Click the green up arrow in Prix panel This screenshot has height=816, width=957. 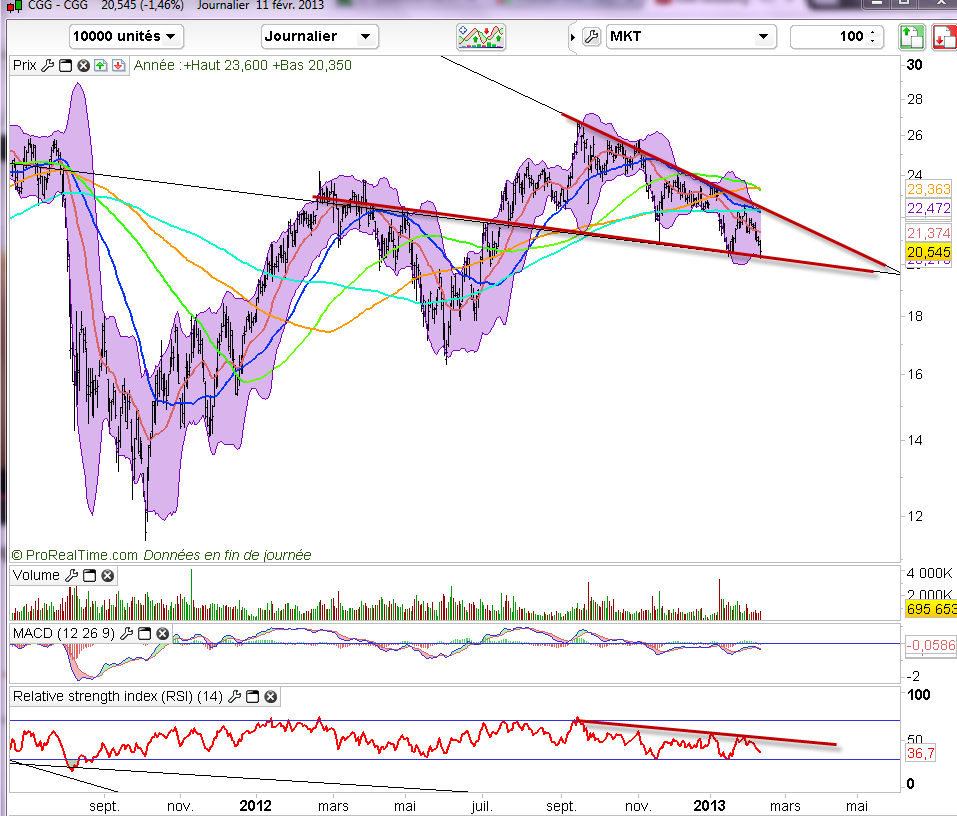pos(101,66)
